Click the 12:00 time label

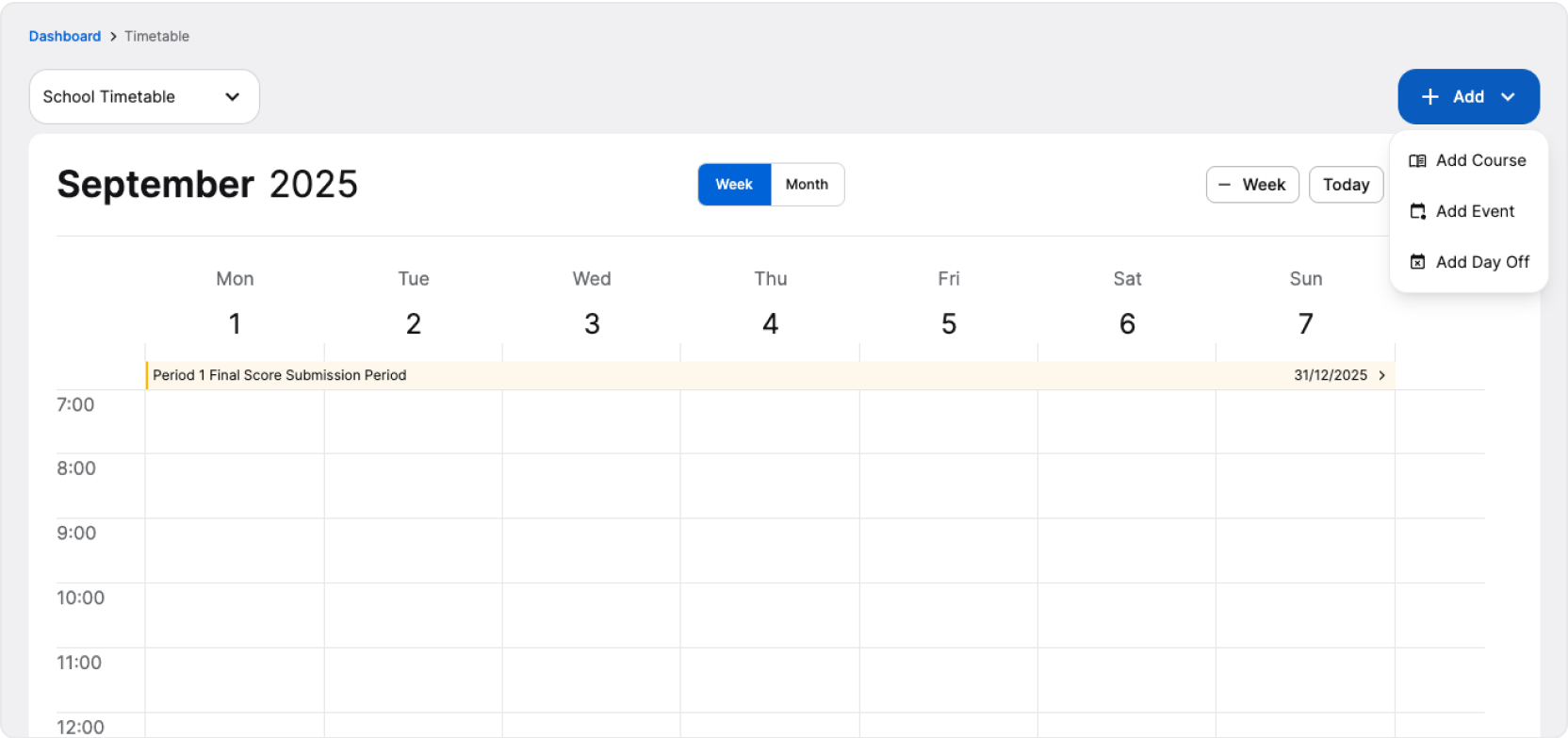tap(80, 727)
